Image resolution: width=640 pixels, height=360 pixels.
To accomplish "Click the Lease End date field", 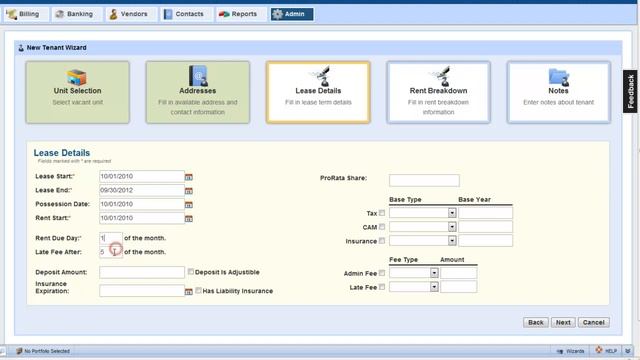I will point(142,190).
